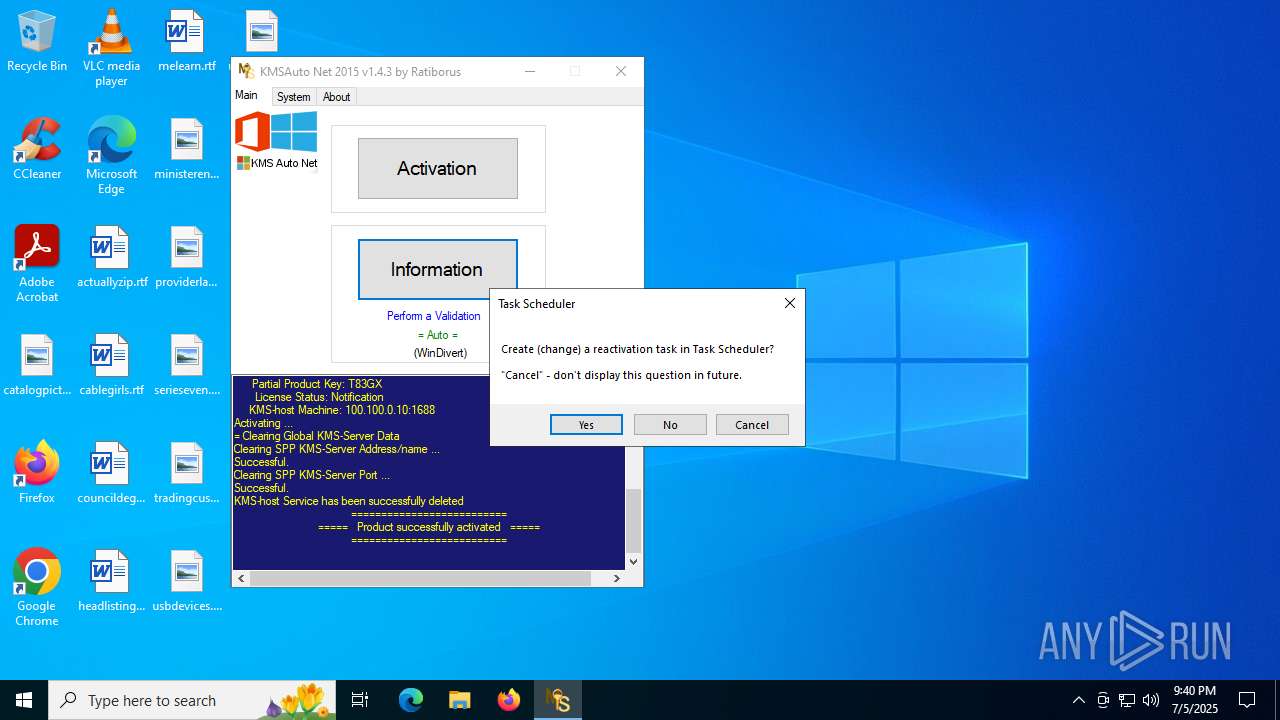
Task: Select the catalogpict desktop image file
Action: [x=37, y=366]
